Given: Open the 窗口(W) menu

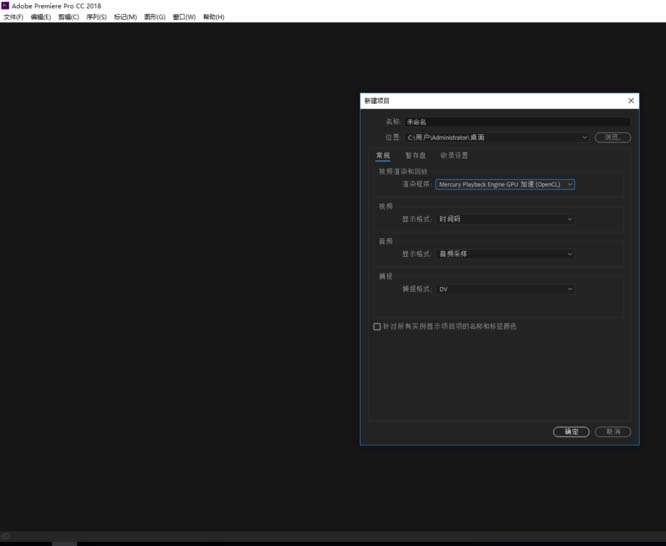Looking at the screenshot, I should pyautogui.click(x=184, y=17).
